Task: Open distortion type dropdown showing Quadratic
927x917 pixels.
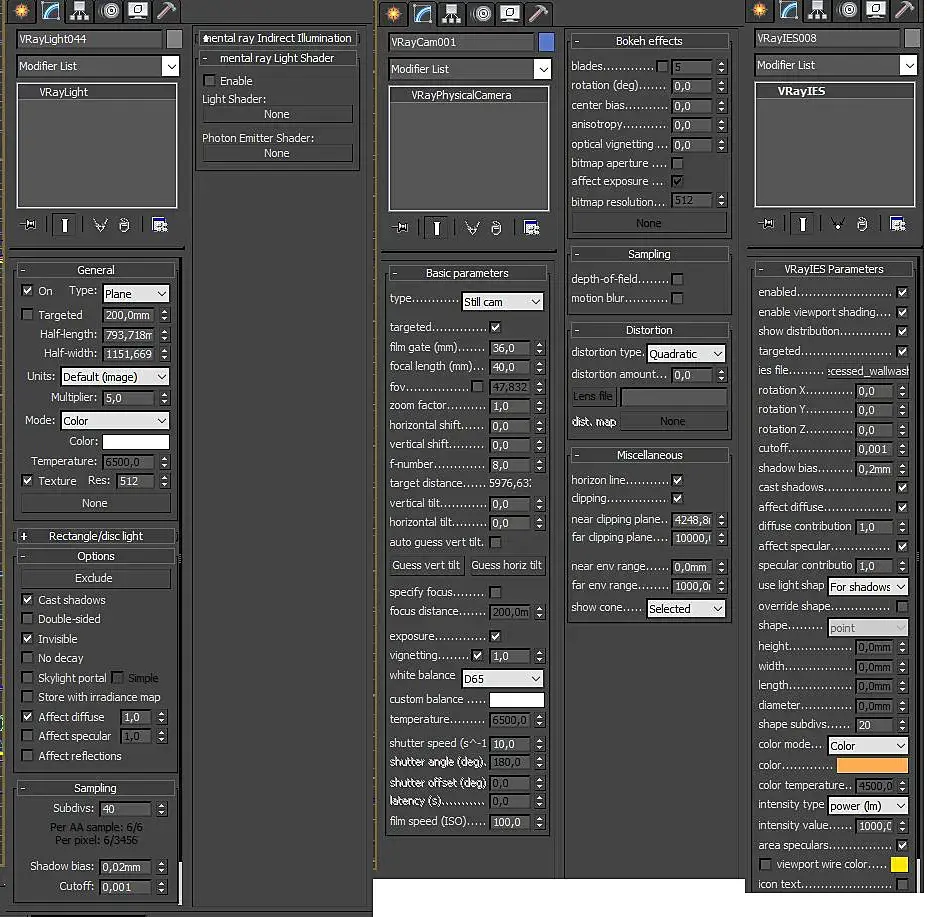Action: 686,354
